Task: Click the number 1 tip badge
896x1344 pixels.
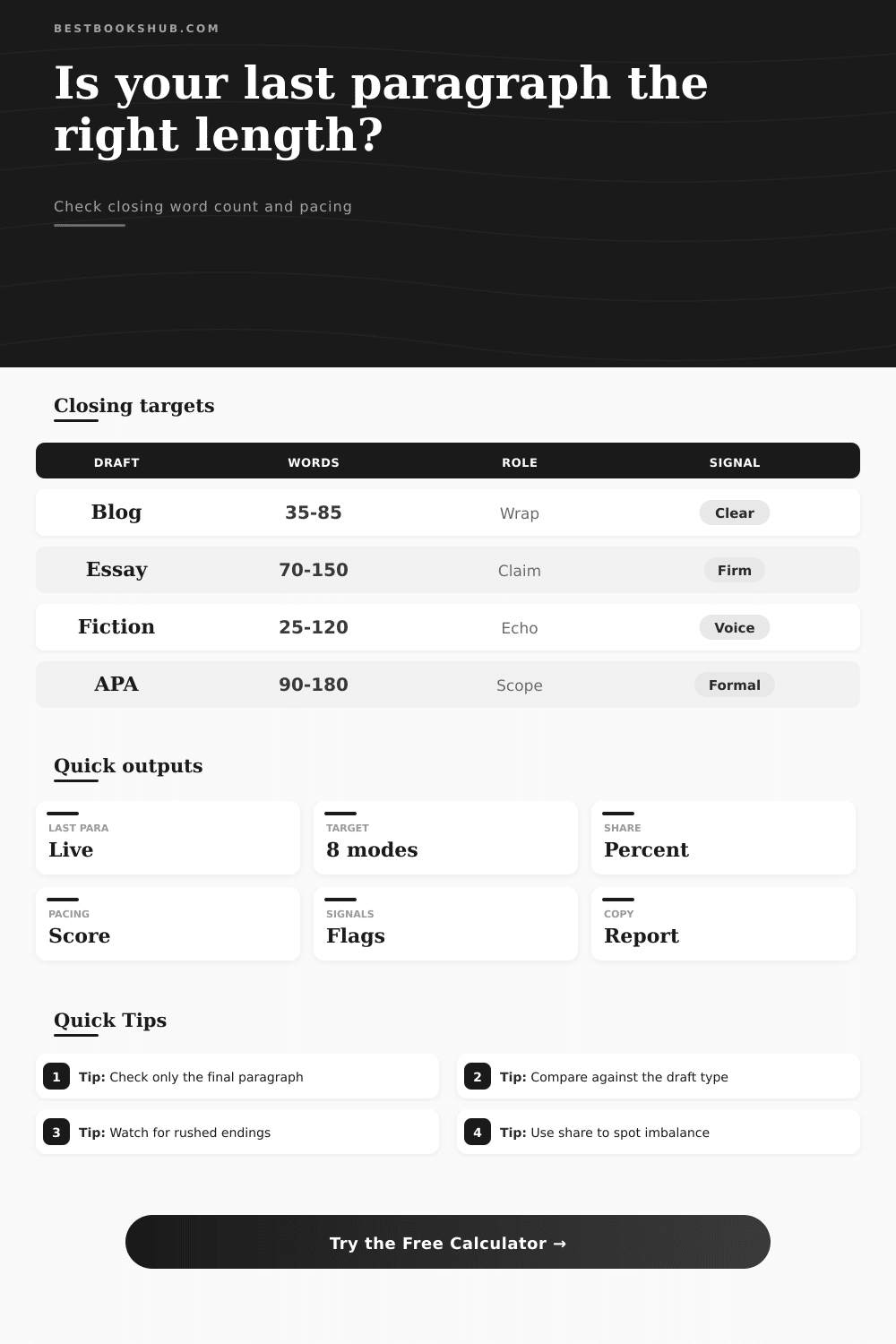Action: (x=56, y=1076)
